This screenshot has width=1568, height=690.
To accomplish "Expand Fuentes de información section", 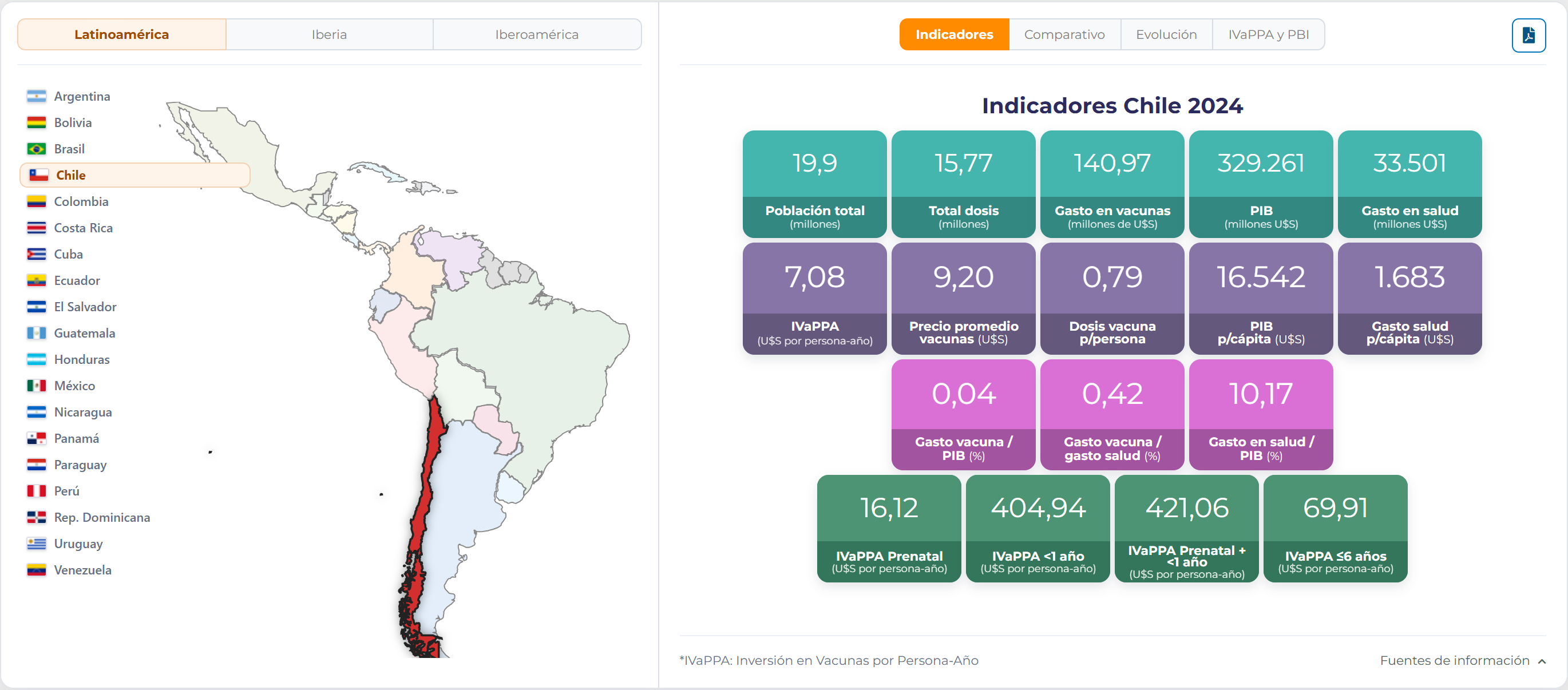I will coord(1462,660).
